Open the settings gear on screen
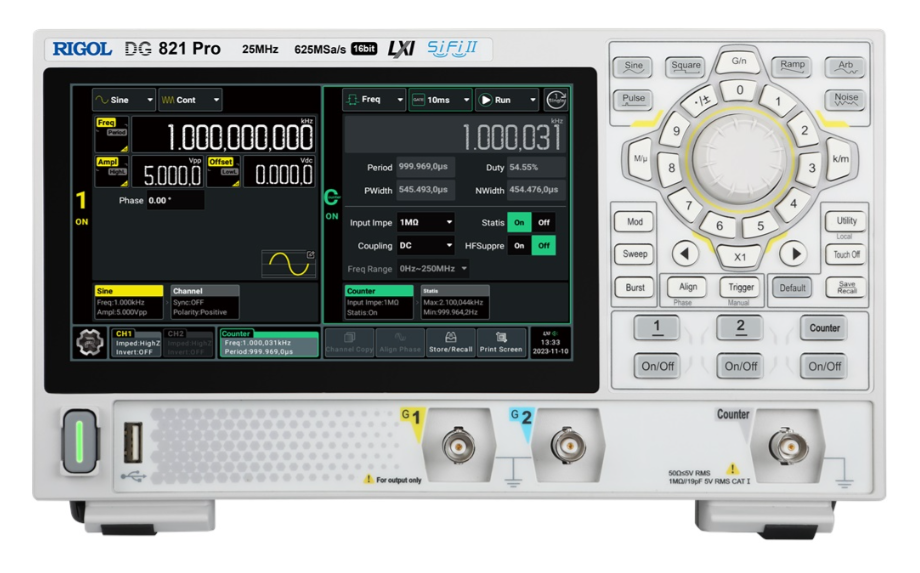Image resolution: width=920 pixels, height=573 pixels. (x=88, y=342)
